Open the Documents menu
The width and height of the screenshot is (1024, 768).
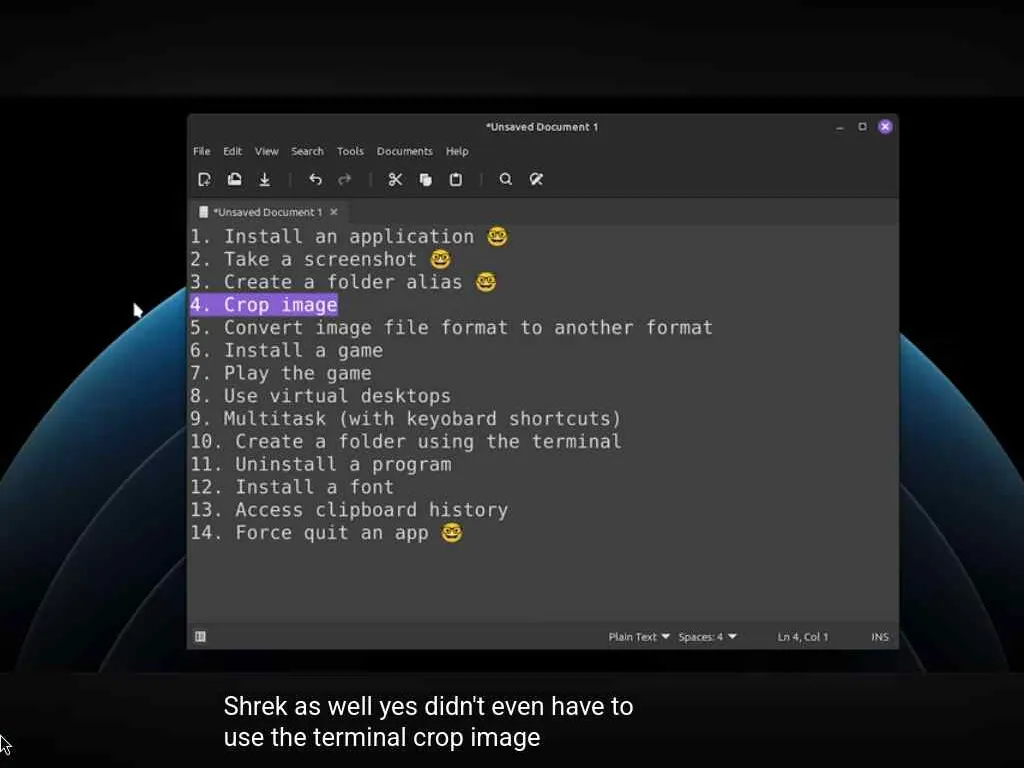pyautogui.click(x=404, y=151)
